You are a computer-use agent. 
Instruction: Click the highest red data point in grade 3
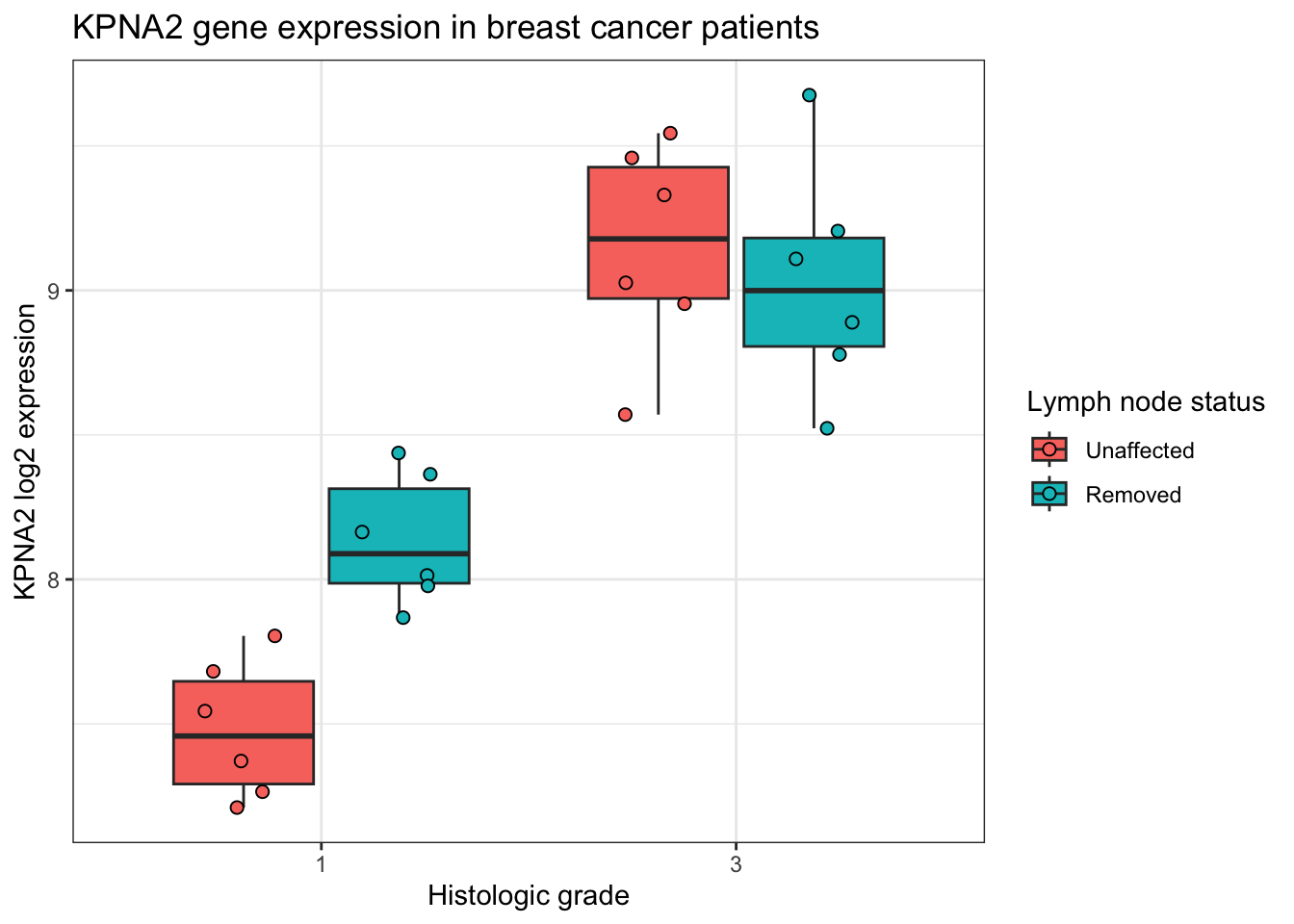670,133
